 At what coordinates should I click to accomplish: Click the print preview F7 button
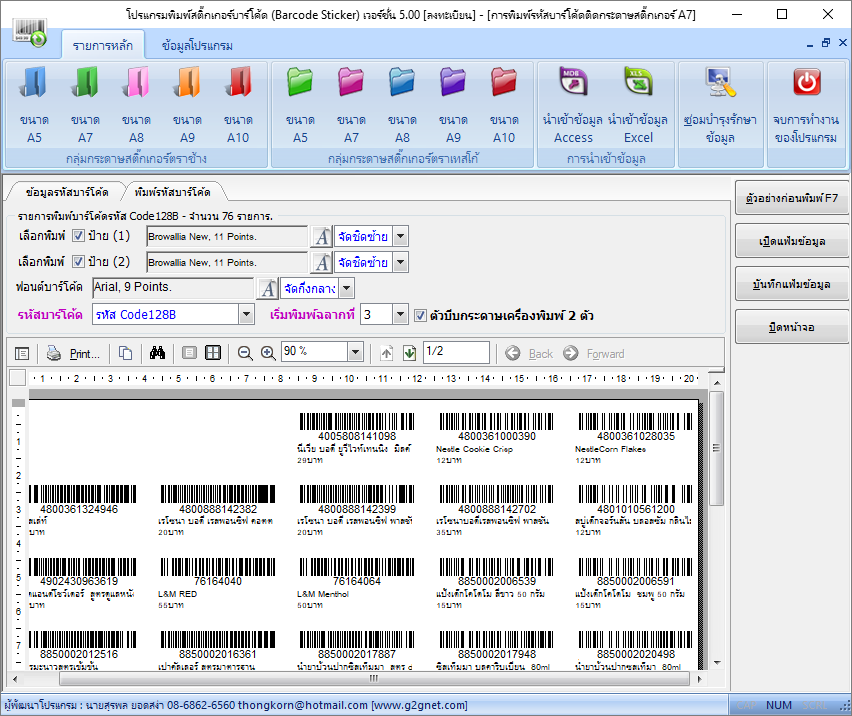pyautogui.click(x=792, y=198)
